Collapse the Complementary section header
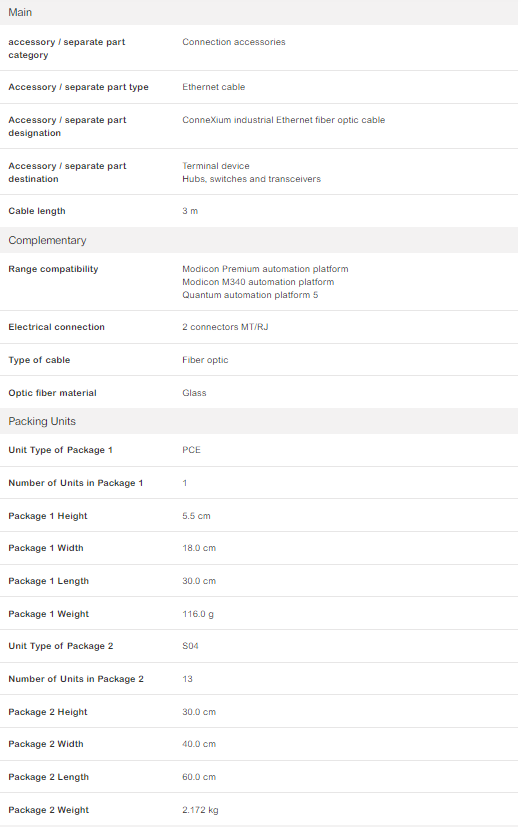 [x=259, y=240]
